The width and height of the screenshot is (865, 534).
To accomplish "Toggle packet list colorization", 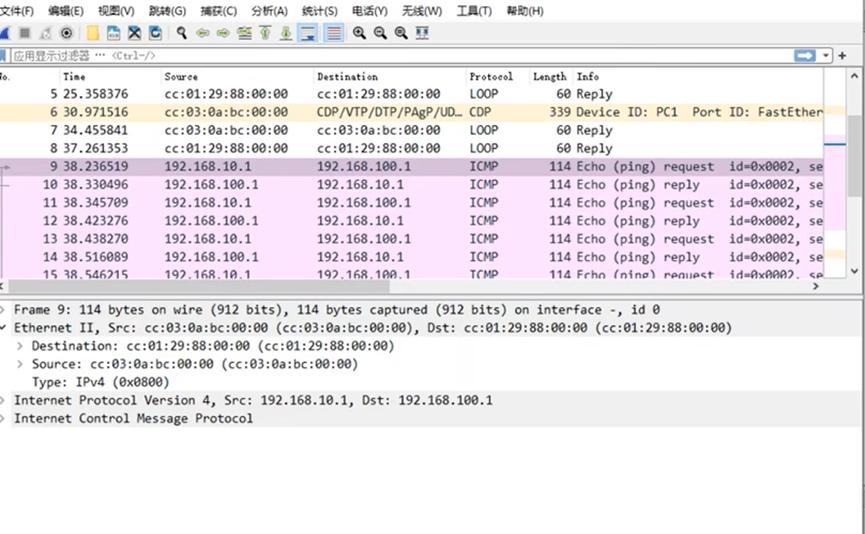I will [334, 33].
